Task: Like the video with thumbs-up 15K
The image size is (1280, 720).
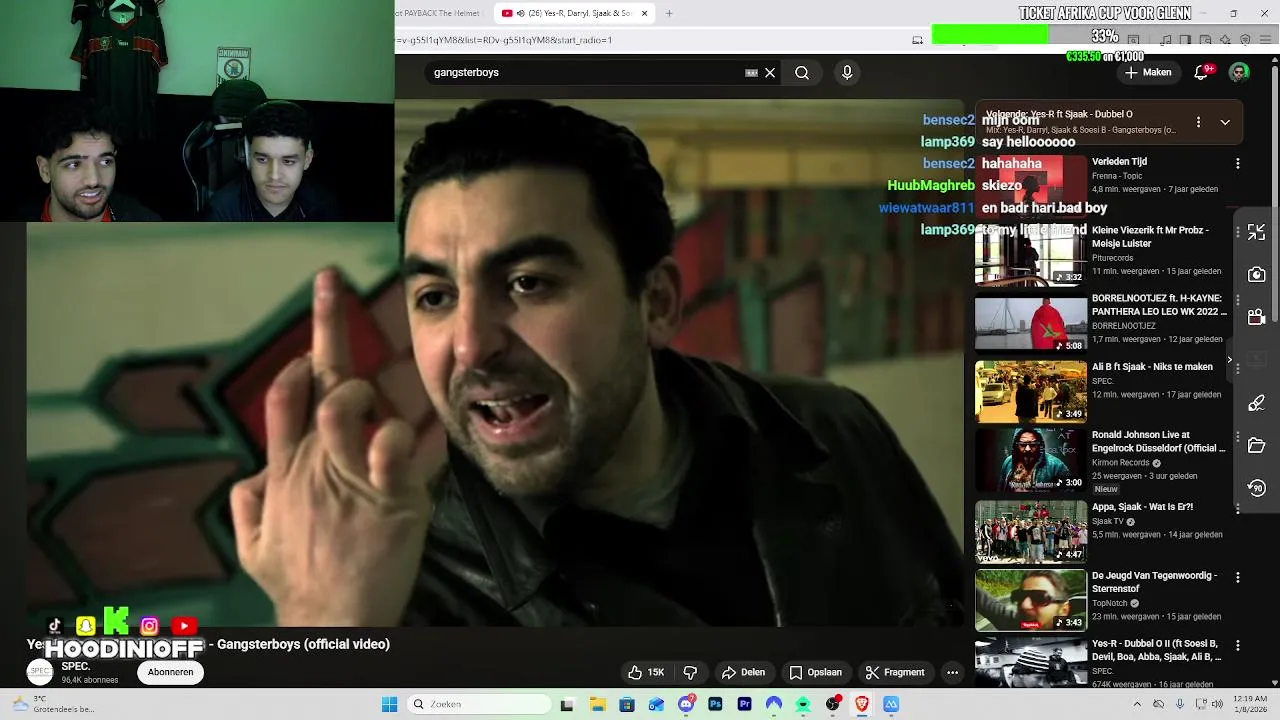Action: pos(646,672)
